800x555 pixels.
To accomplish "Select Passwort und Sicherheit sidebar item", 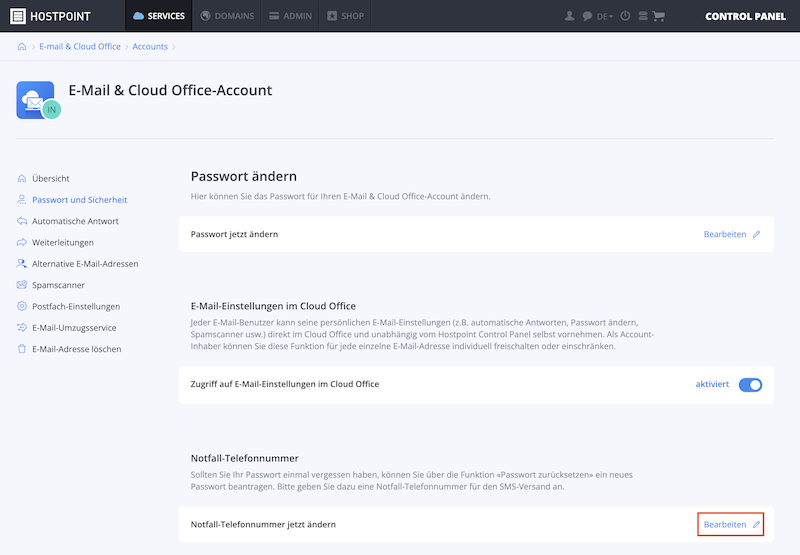I will pos(80,200).
